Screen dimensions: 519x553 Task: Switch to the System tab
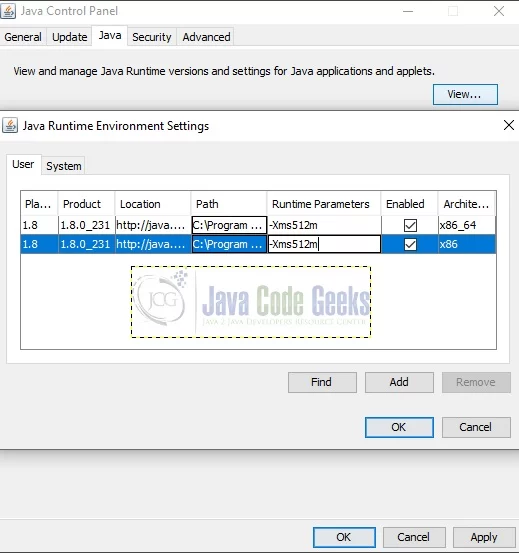coord(63,166)
